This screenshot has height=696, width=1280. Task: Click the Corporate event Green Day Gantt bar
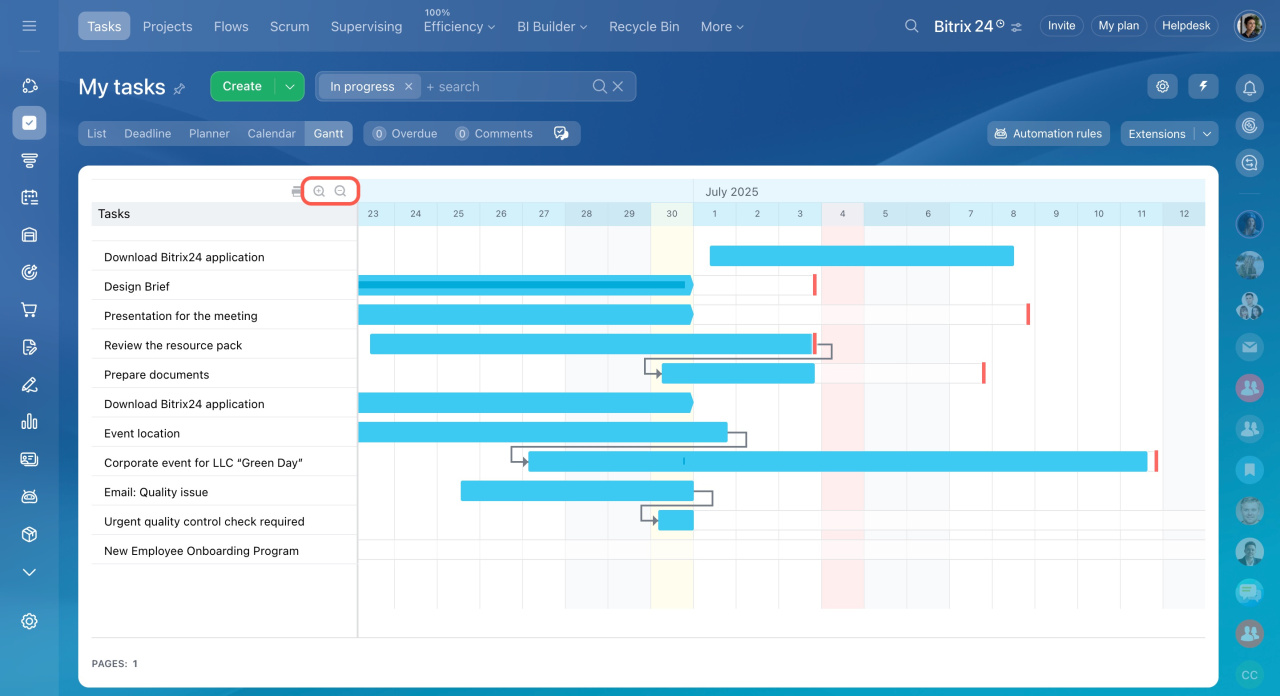coord(837,461)
